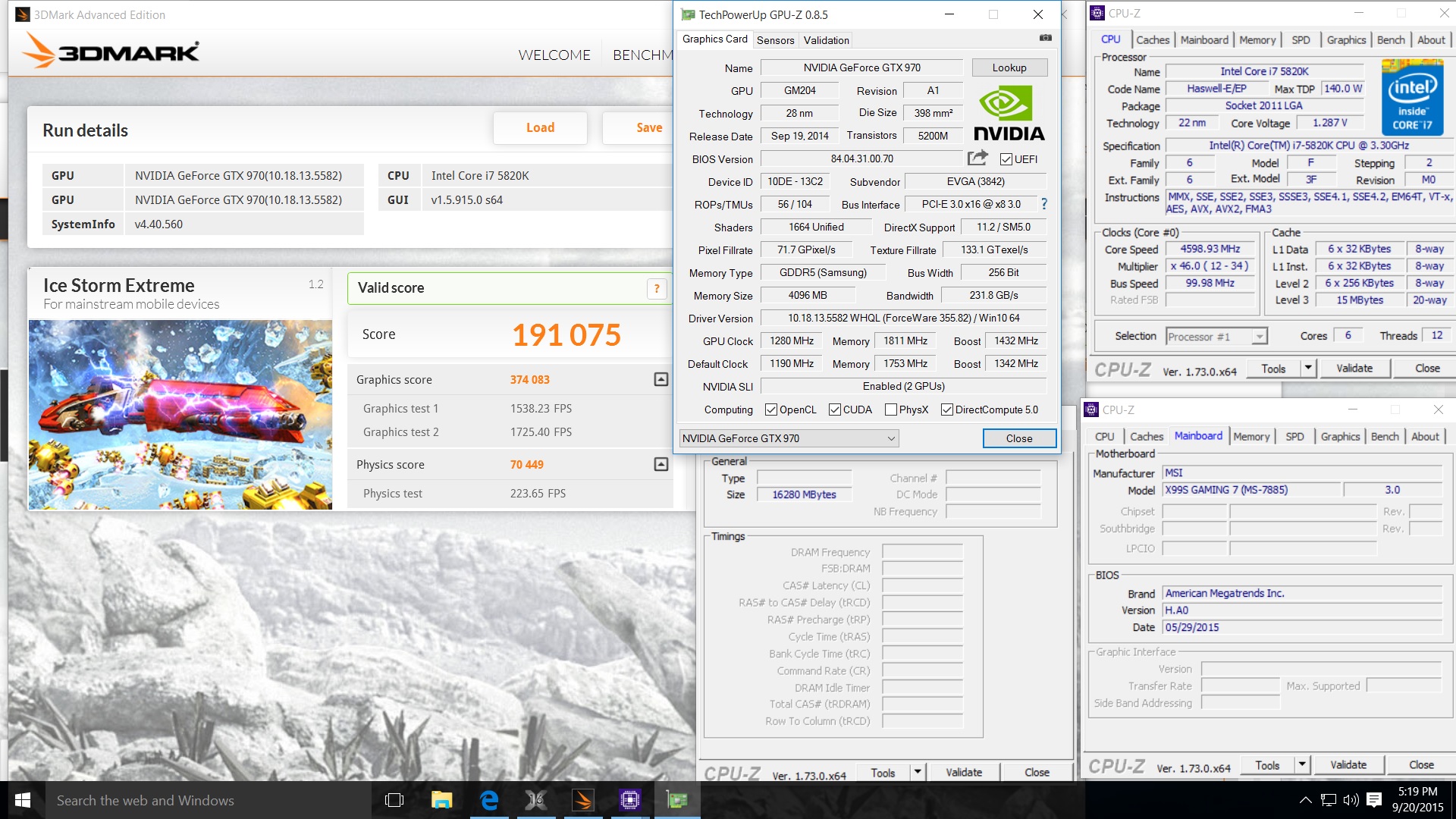Click the Physics score 70 449 value
Image resolution: width=1456 pixels, height=819 pixels.
click(x=526, y=464)
